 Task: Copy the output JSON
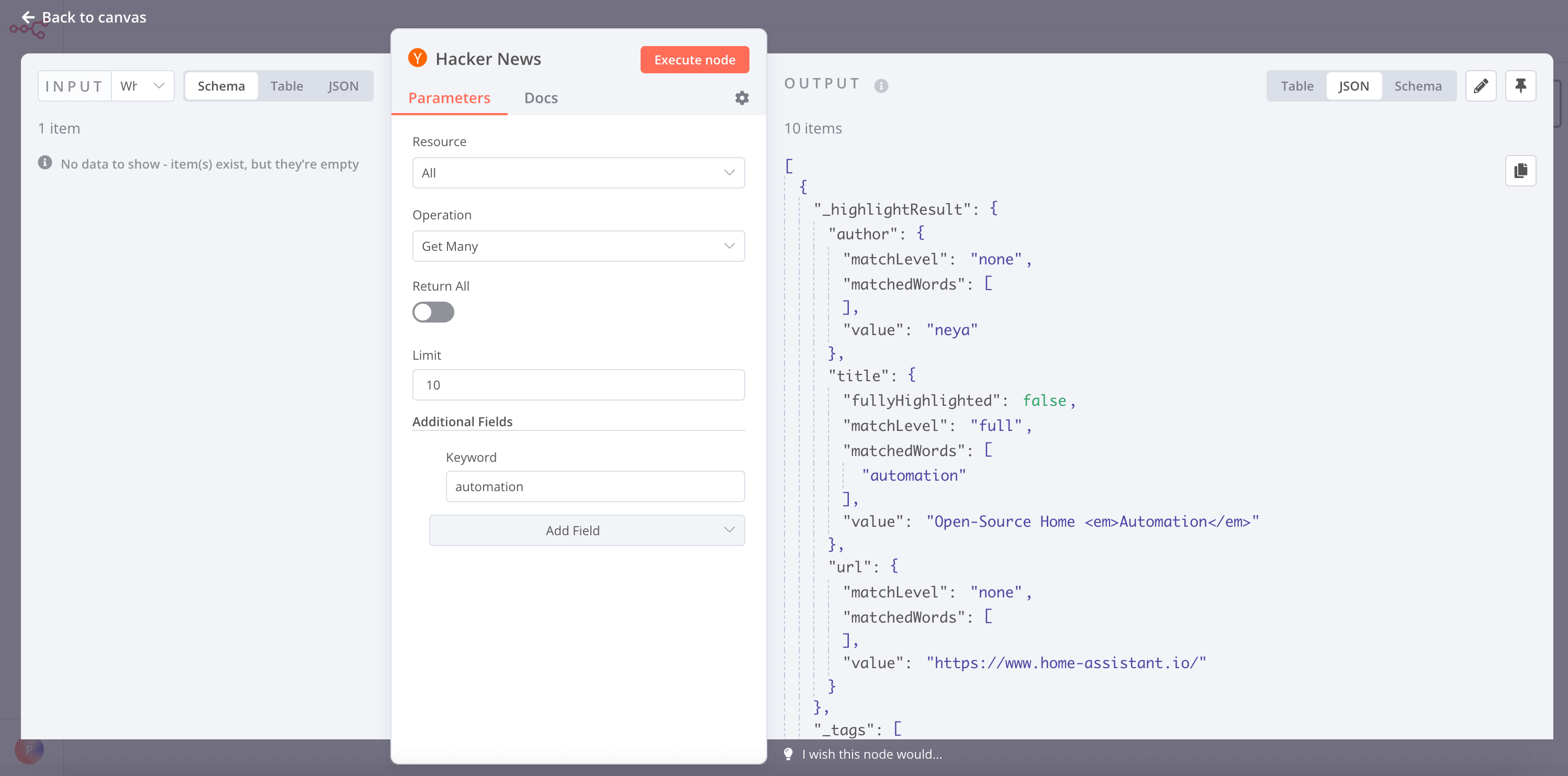click(1520, 171)
